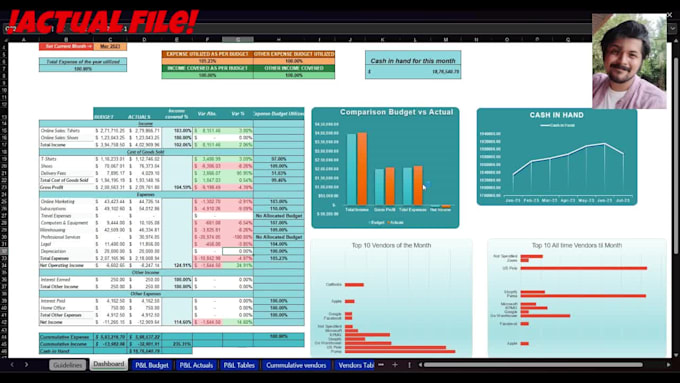Click Total Expense of the year utilized cell
680x383 pixels.
[x=83, y=62]
